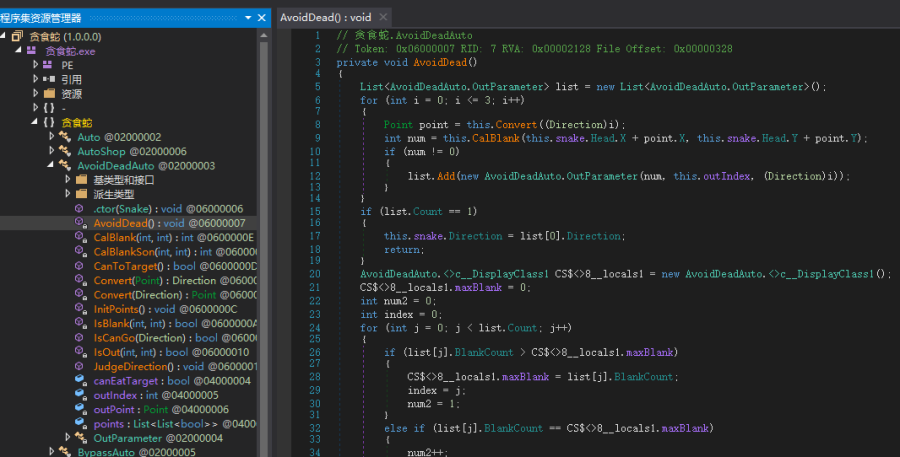Click line number 20 in code editor

click(x=315, y=274)
